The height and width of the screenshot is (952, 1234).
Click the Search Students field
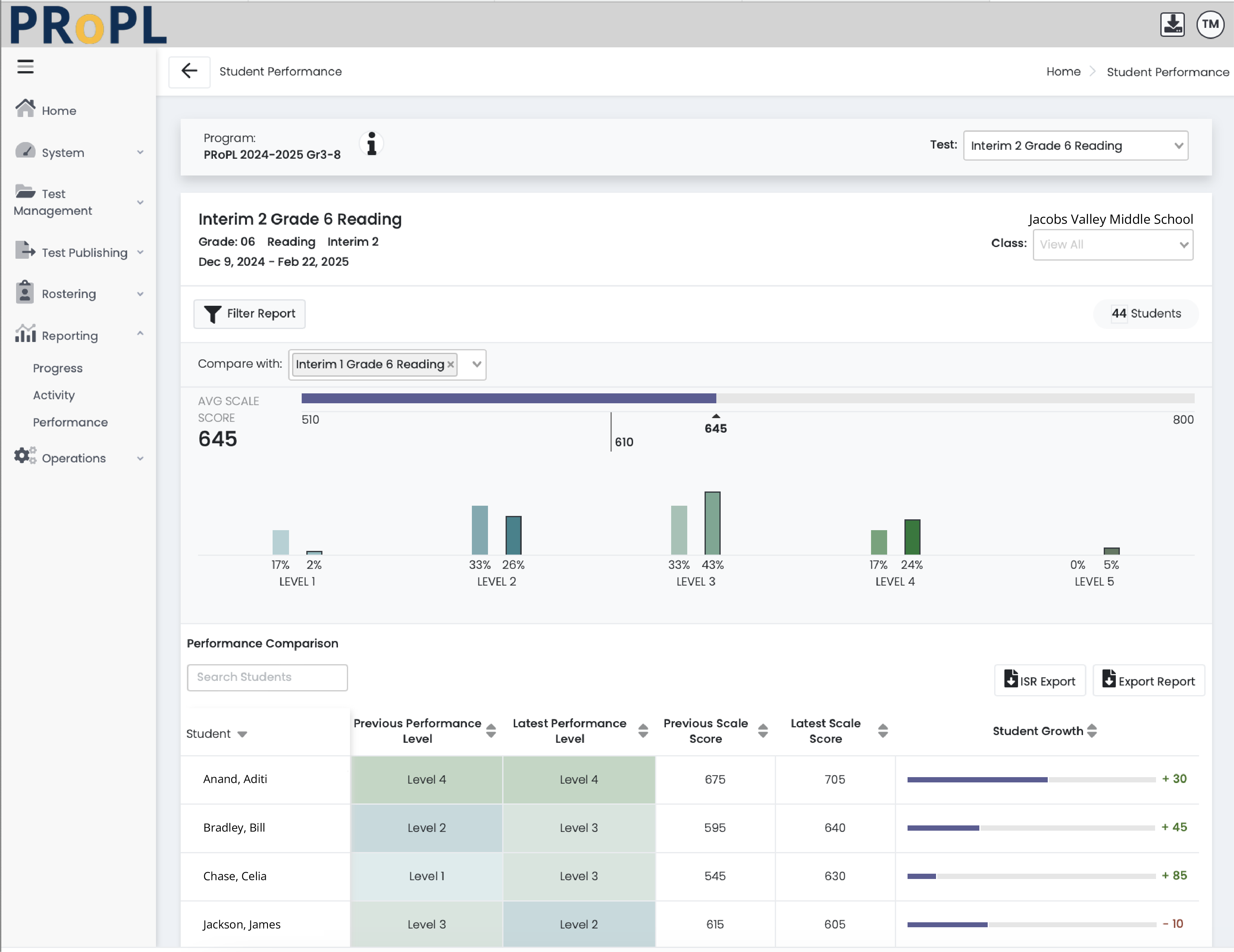[x=267, y=677]
